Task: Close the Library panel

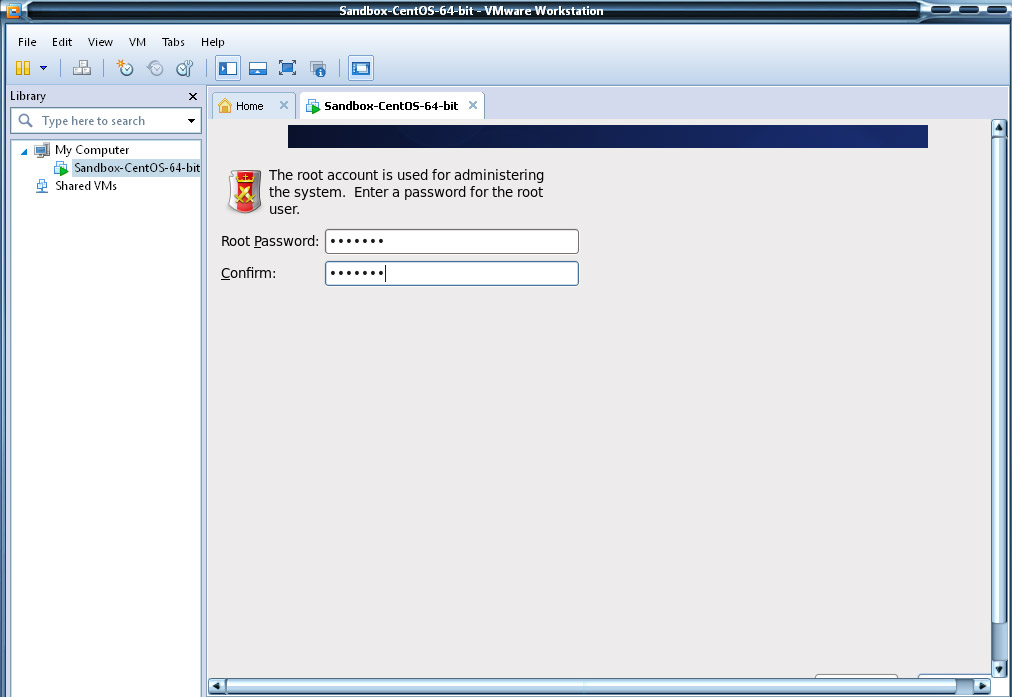Action: (x=192, y=96)
